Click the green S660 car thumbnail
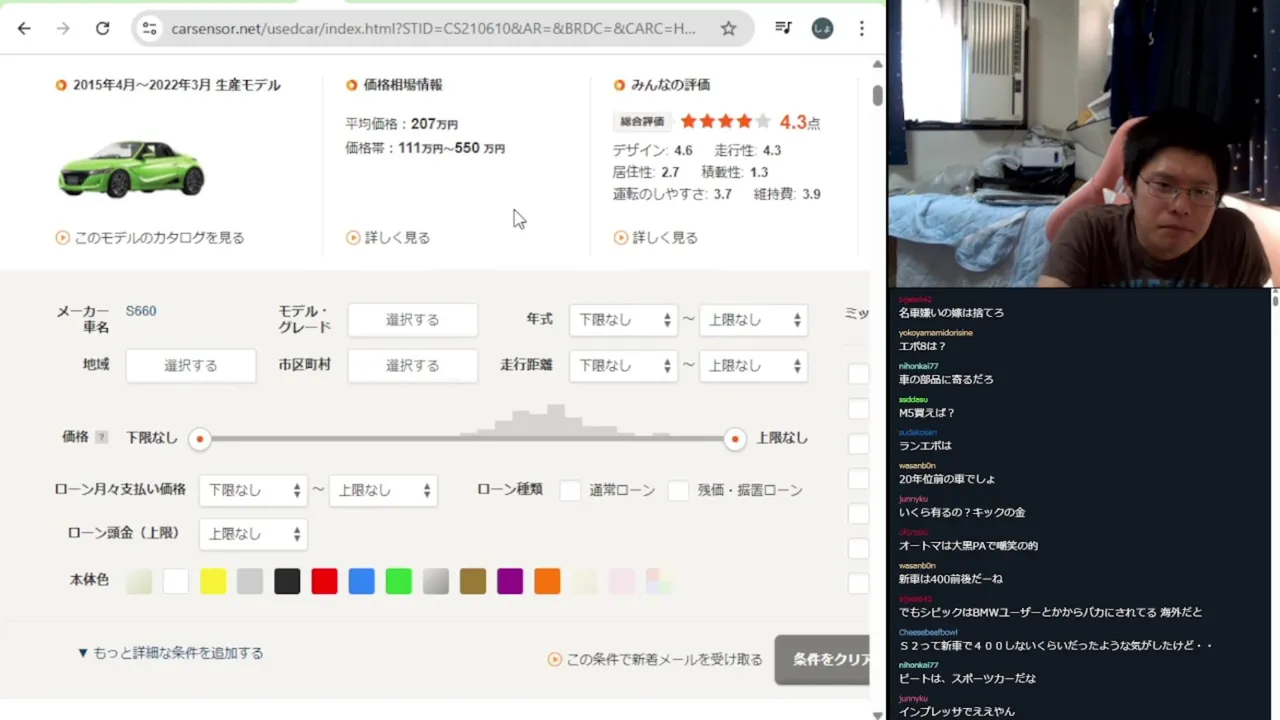The image size is (1280, 720). (131, 167)
